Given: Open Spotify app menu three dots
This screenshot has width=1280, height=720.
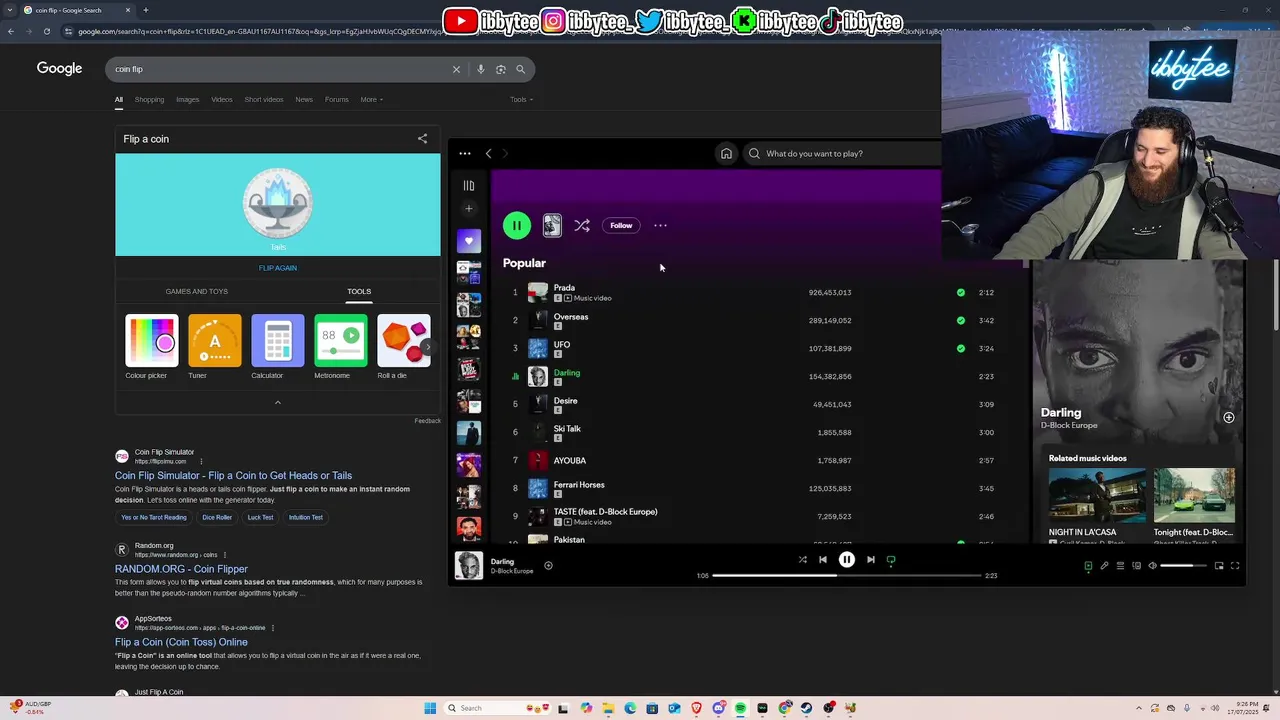Looking at the screenshot, I should tap(465, 153).
